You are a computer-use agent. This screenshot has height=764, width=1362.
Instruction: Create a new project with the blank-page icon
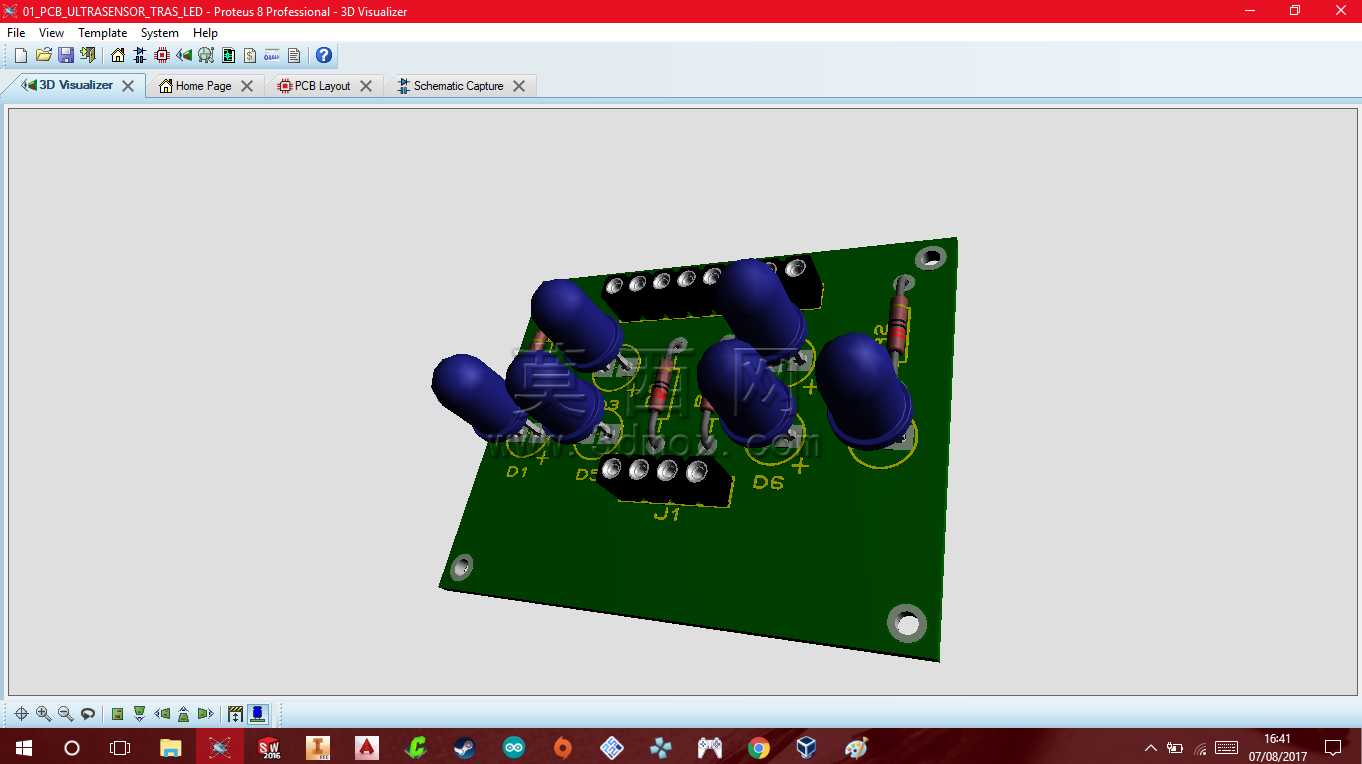click(21, 55)
